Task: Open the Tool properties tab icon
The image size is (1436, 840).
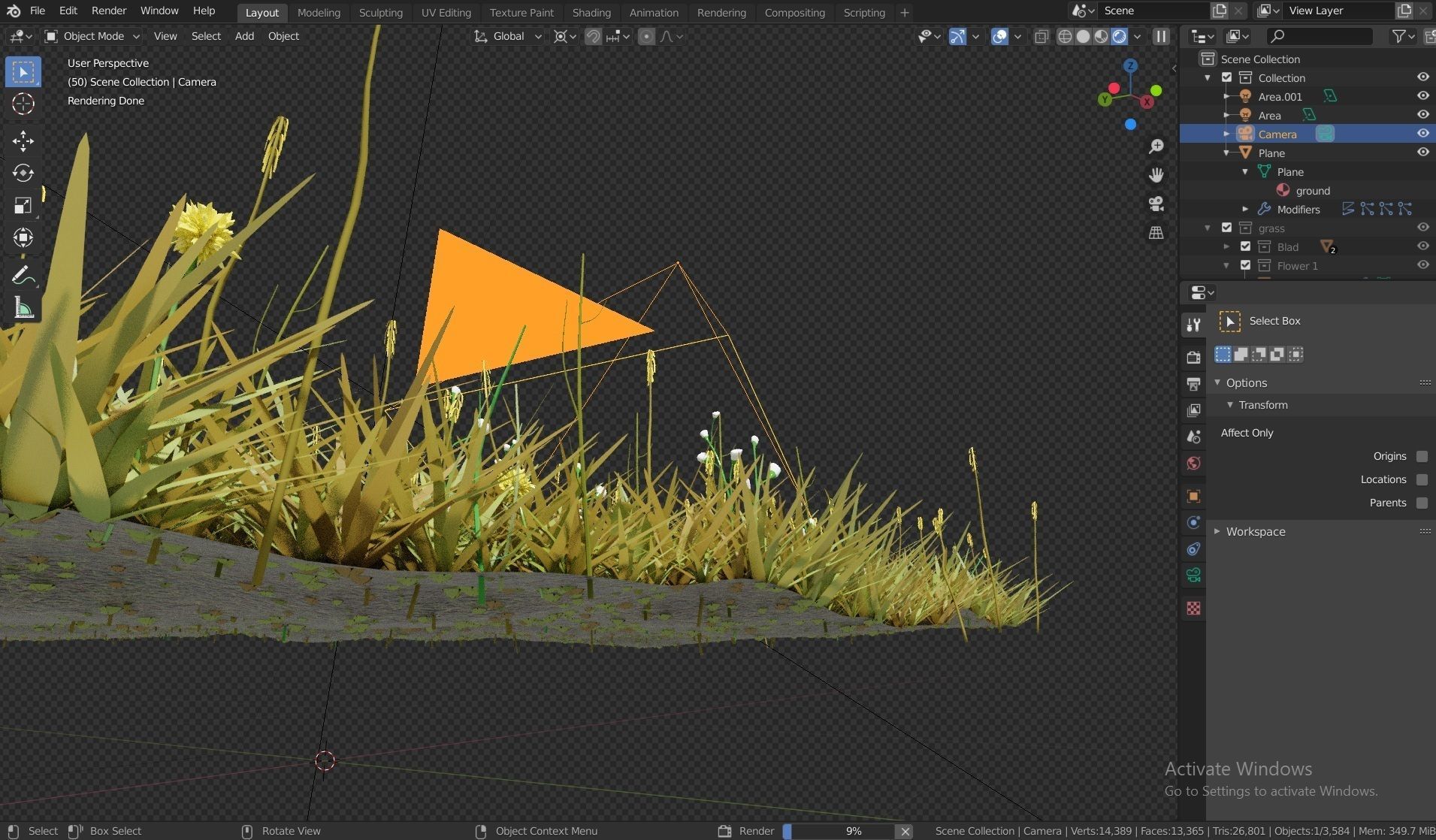Action: (1193, 325)
